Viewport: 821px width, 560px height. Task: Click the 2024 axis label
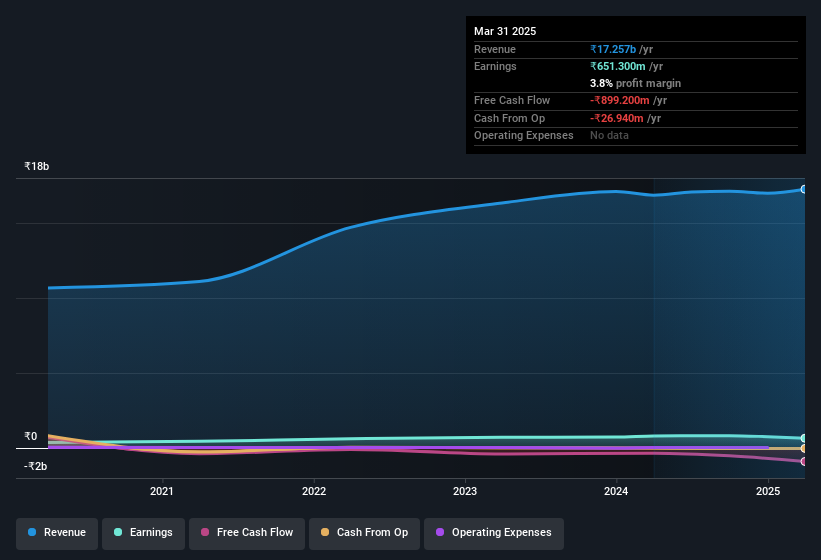616,491
